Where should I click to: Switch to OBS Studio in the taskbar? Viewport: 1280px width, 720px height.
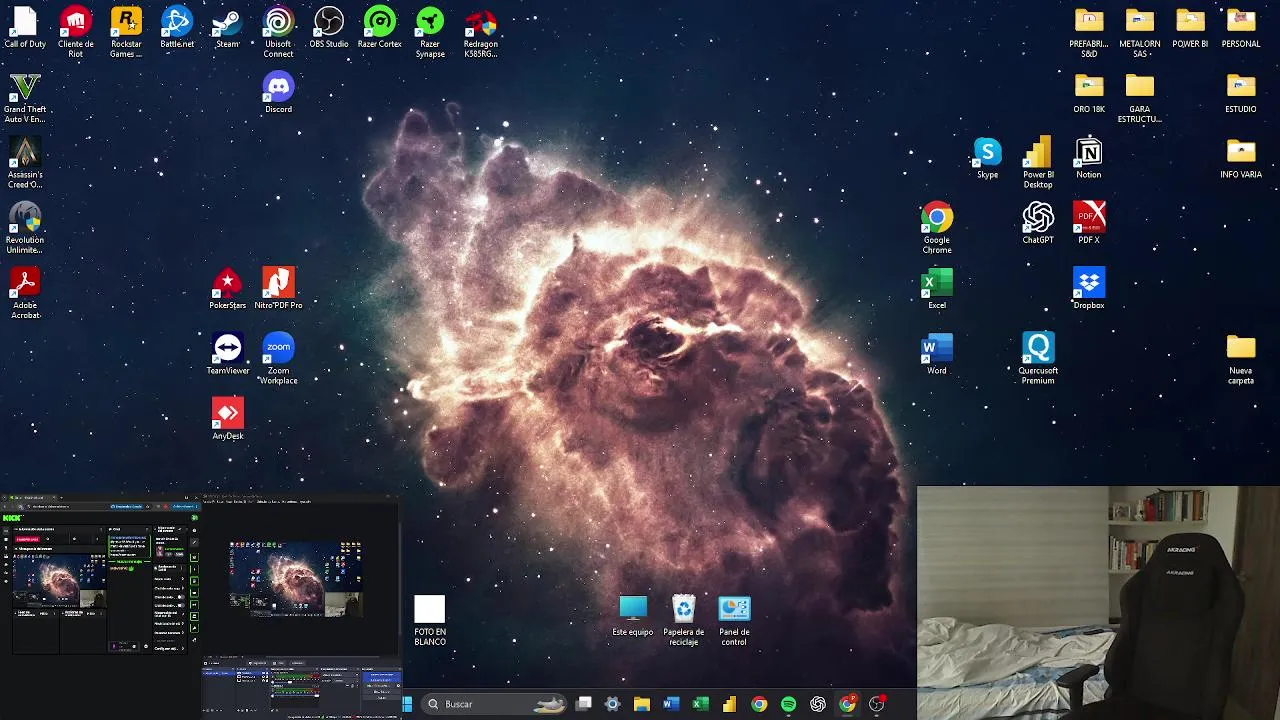click(x=877, y=704)
